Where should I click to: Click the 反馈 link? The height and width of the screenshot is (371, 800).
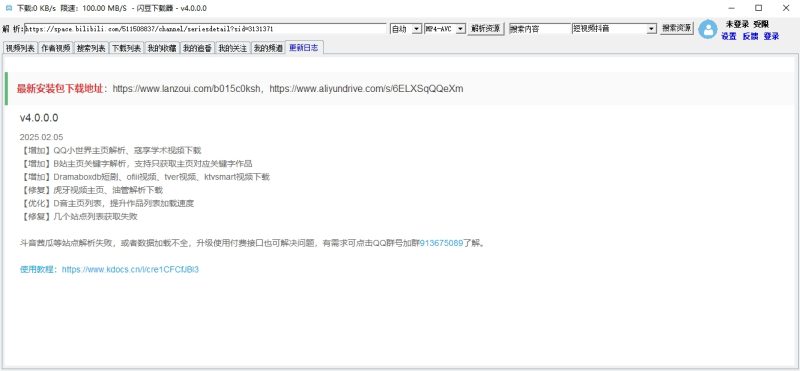tap(750, 36)
